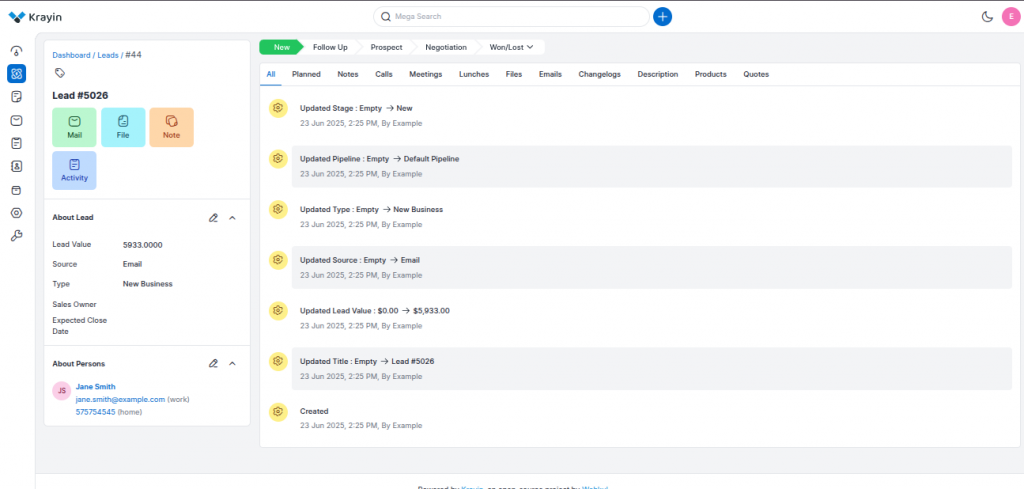Open Jane Smith person link
Image resolution: width=1024 pixels, height=489 pixels.
pyautogui.click(x=95, y=386)
